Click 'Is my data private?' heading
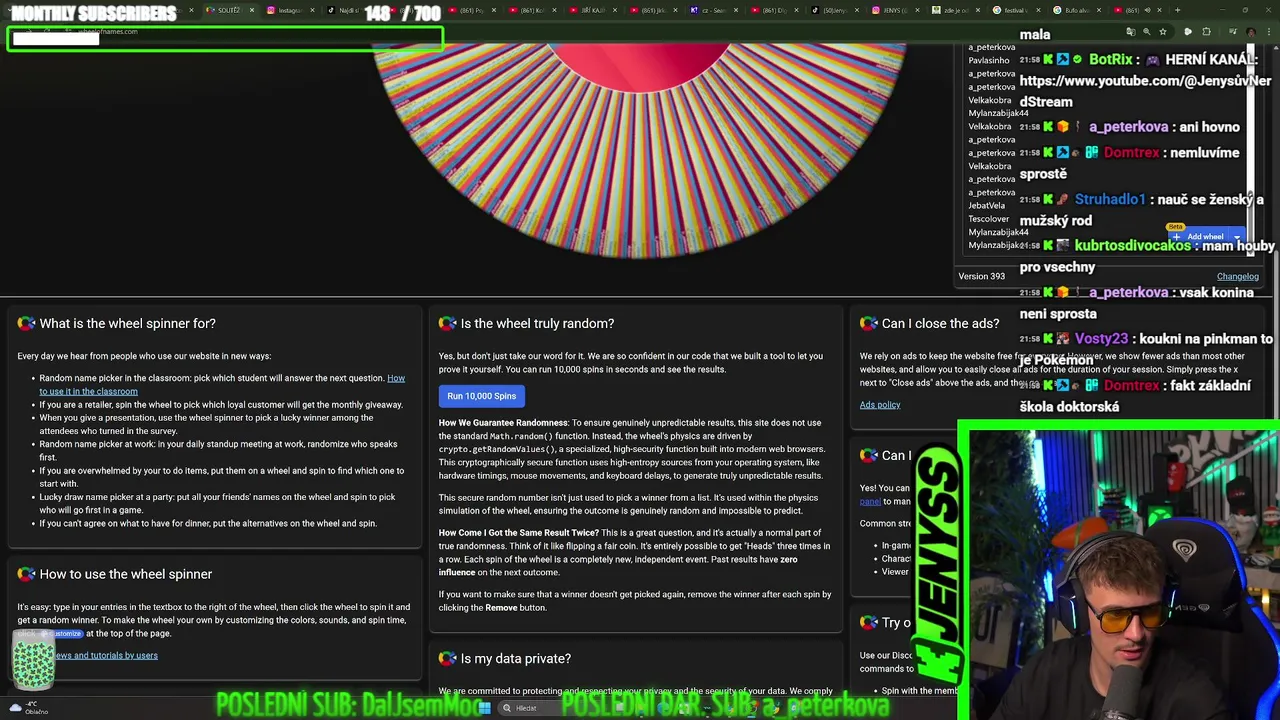1280x720 pixels. coord(516,658)
